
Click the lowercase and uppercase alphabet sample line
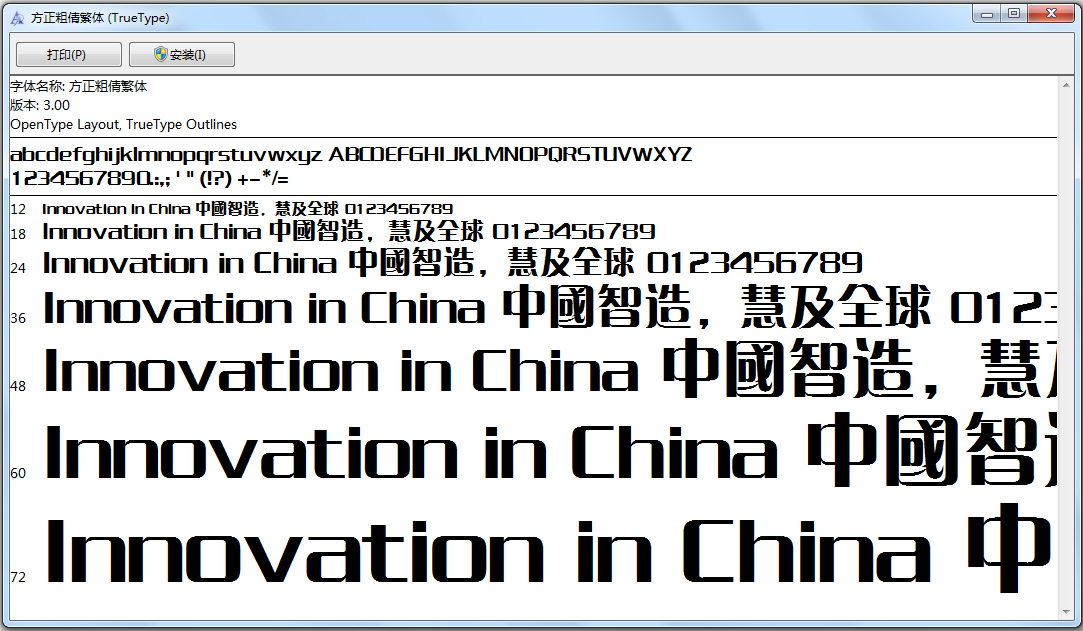click(x=351, y=154)
